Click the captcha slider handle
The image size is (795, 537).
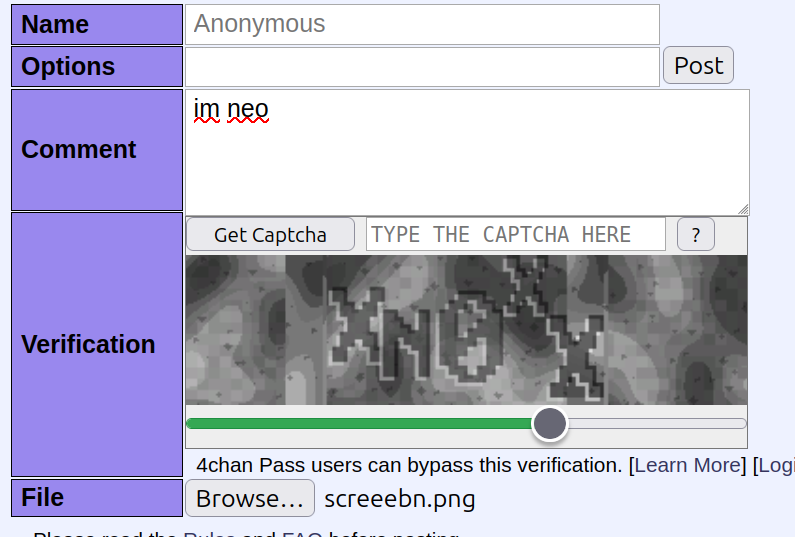550,423
